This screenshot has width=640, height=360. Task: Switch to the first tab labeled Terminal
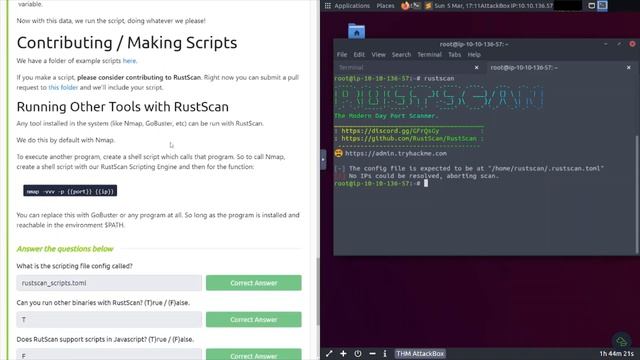point(409,68)
